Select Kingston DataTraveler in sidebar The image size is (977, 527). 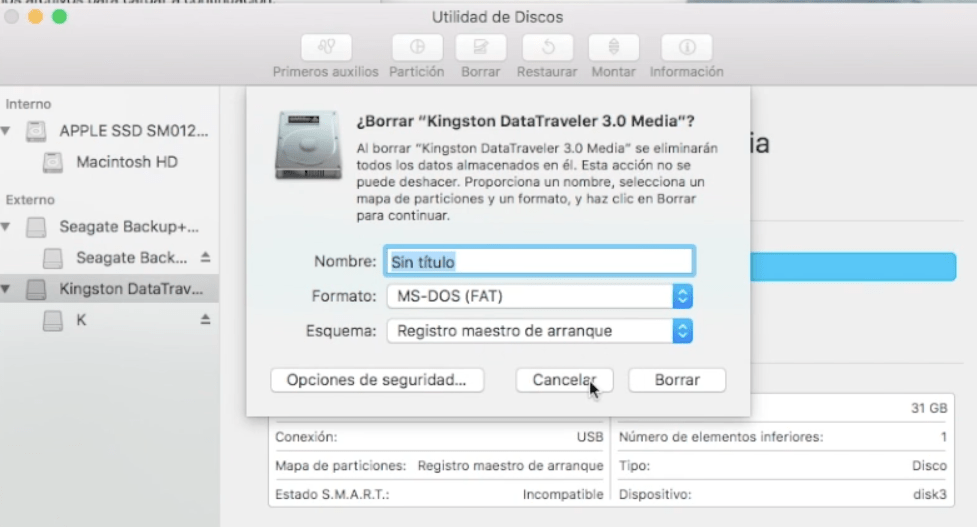coord(130,289)
